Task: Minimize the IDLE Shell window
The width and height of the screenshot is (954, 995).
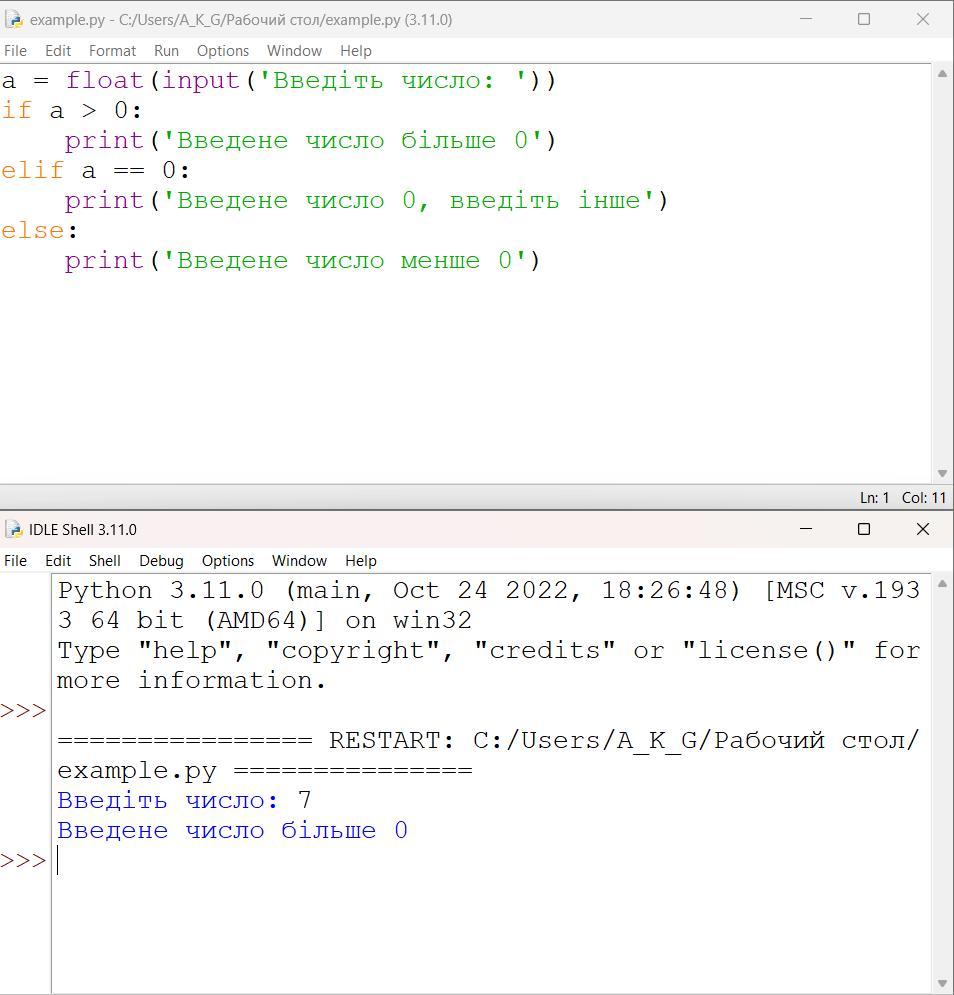Action: click(806, 529)
